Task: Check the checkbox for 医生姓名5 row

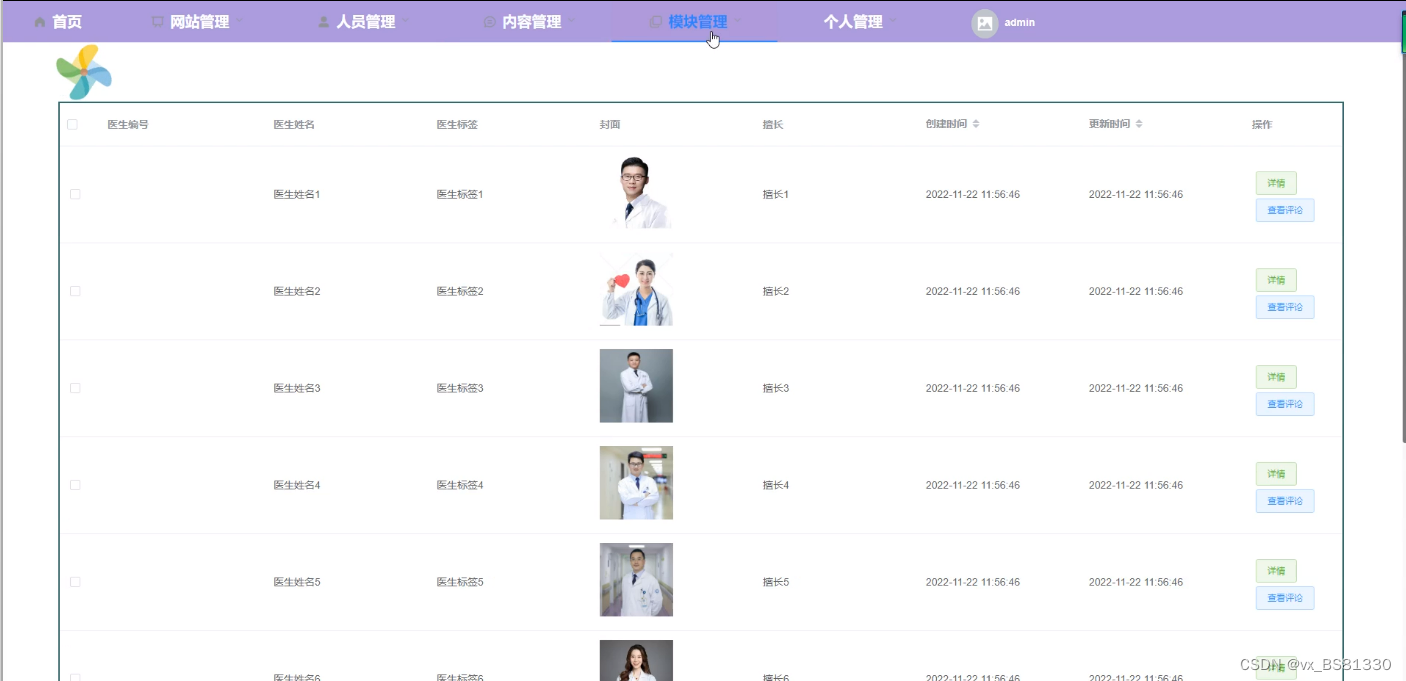Action: pos(75,582)
